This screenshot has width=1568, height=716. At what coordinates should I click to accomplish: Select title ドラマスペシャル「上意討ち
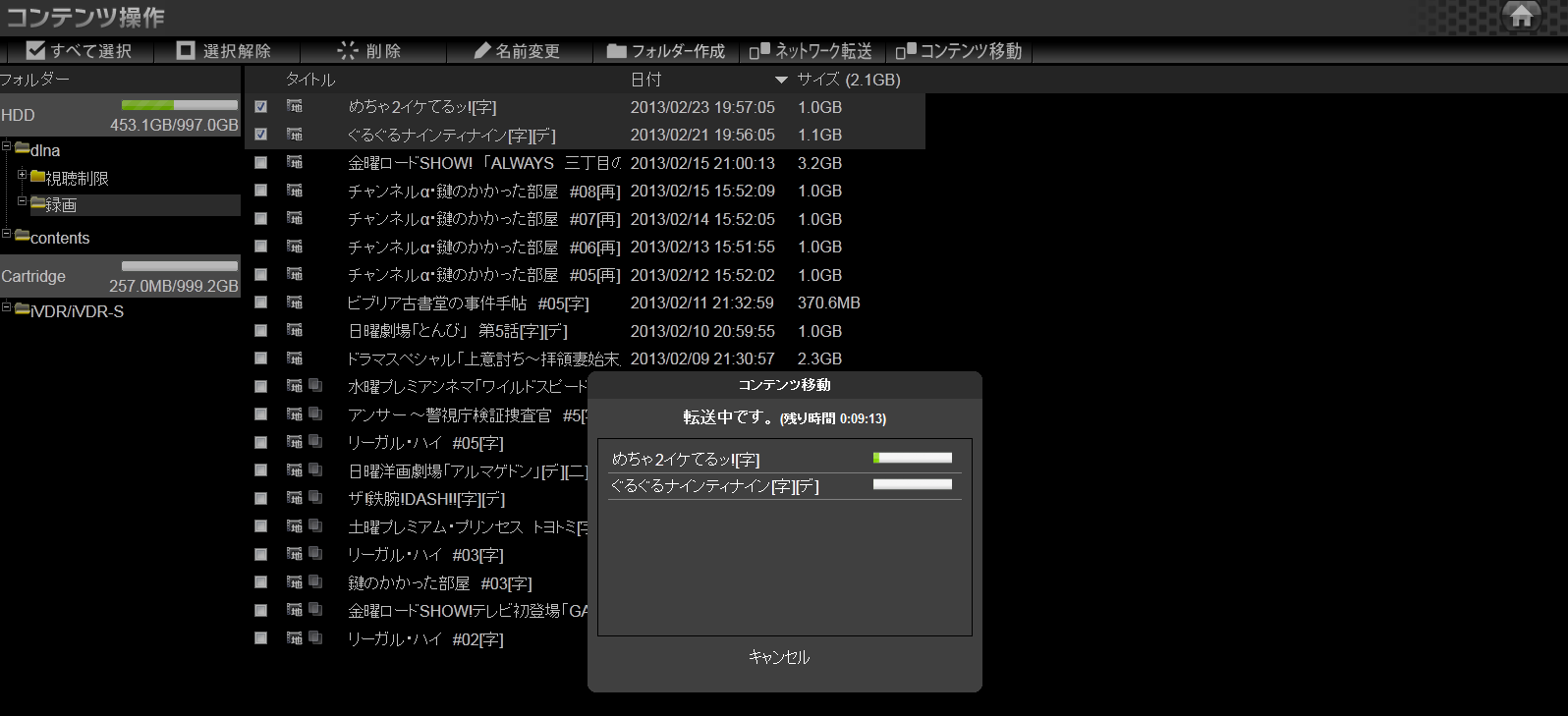pyautogui.click(x=483, y=359)
